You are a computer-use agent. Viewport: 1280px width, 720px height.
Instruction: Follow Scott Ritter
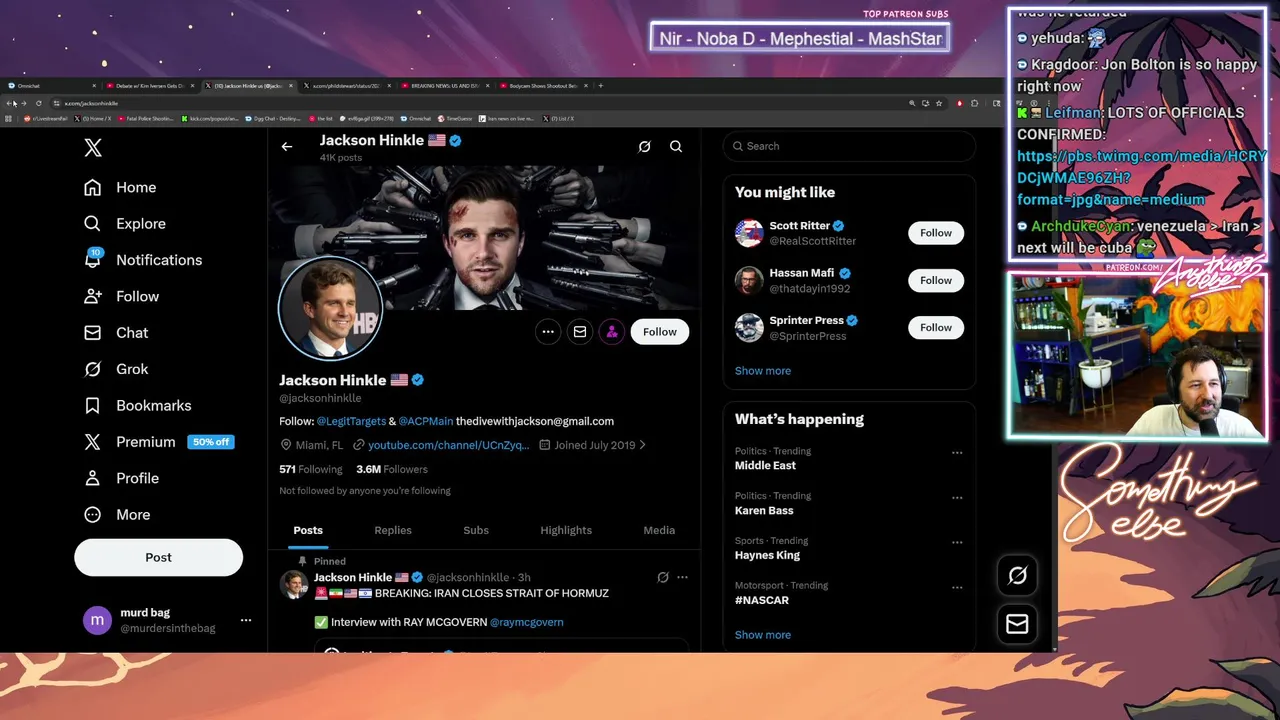coord(936,233)
